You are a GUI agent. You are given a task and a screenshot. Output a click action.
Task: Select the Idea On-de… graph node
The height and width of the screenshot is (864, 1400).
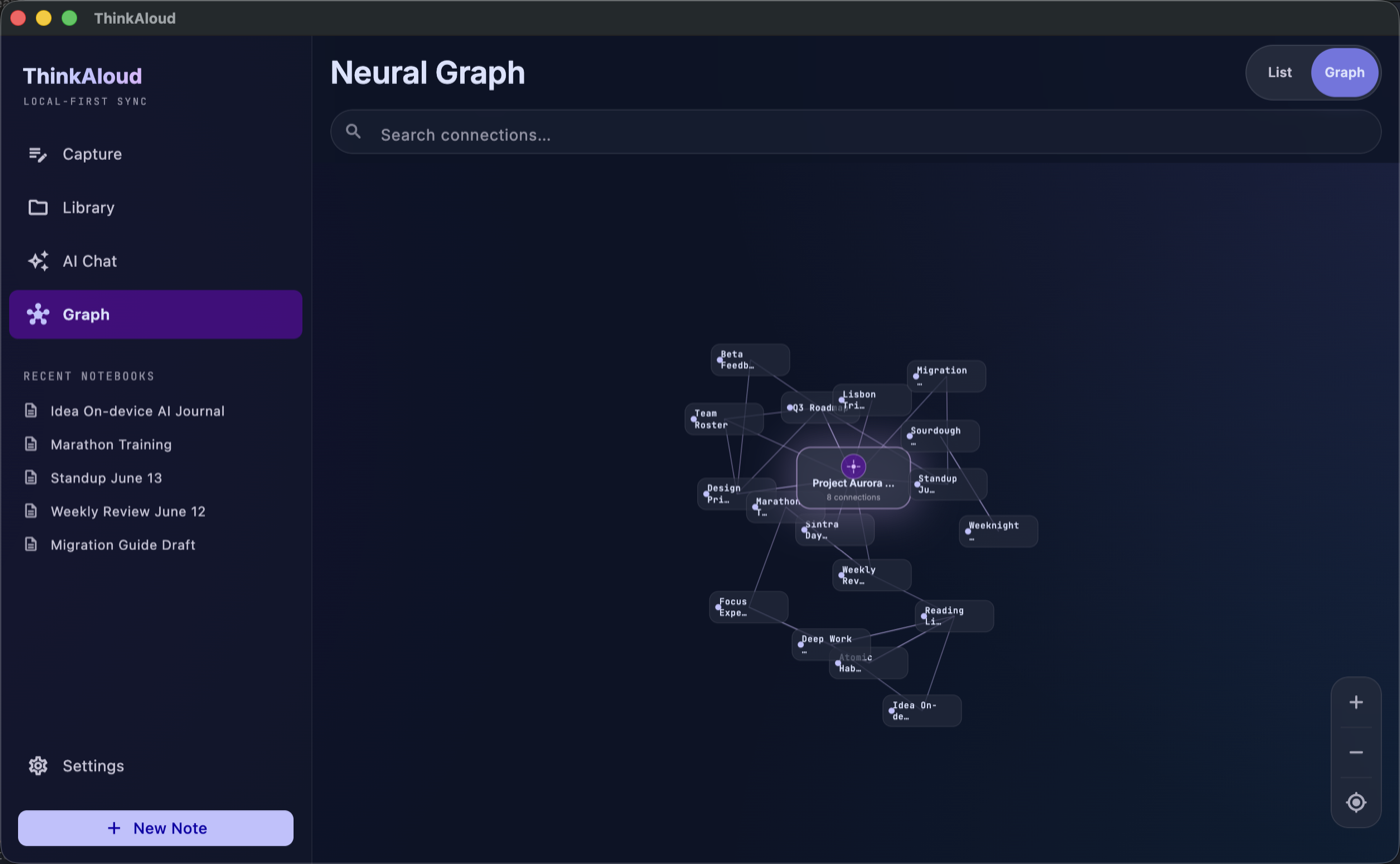pos(922,711)
